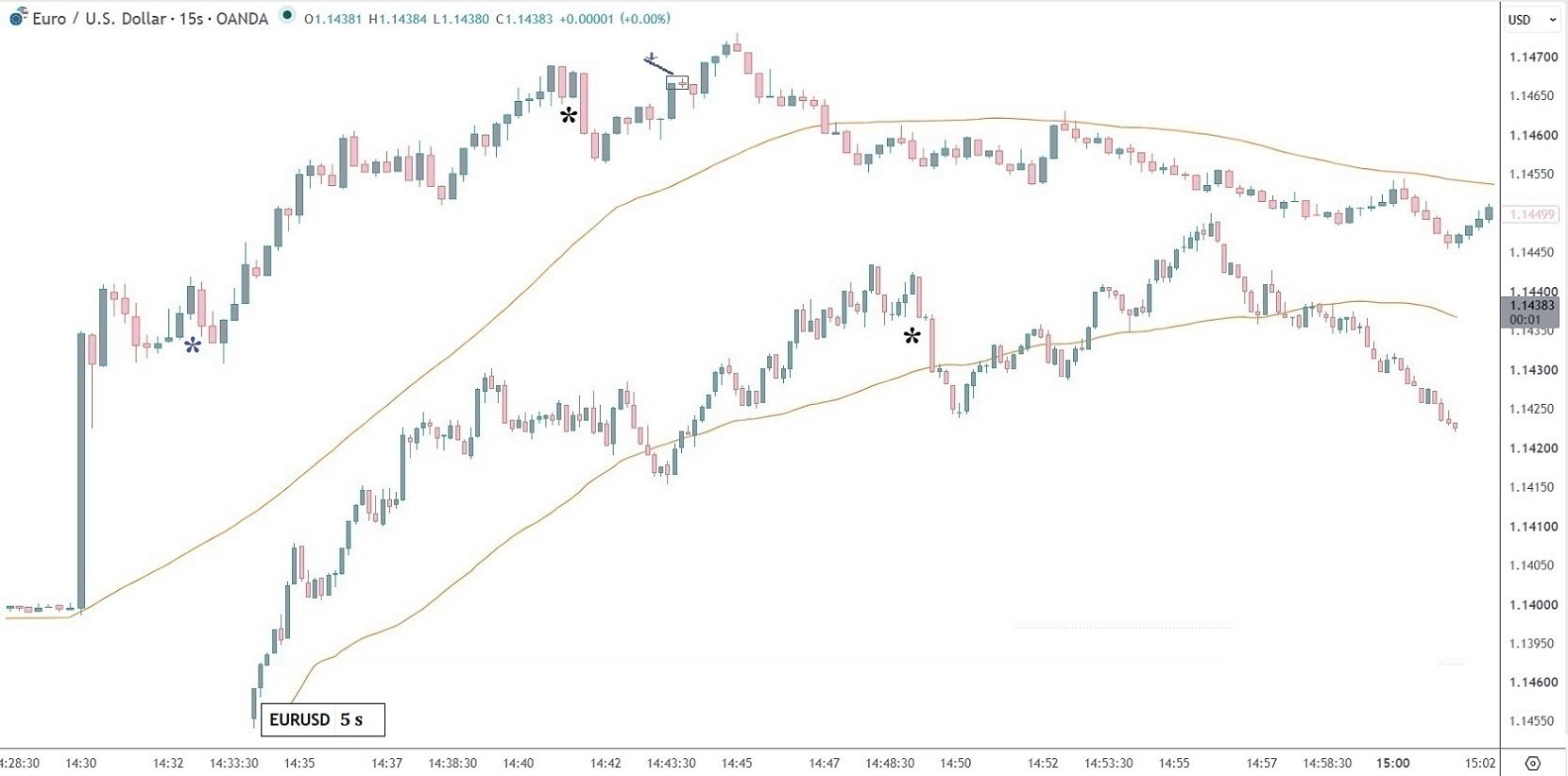Click the 1.13950 price axis label
Image resolution: width=1568 pixels, height=776 pixels.
(x=1533, y=643)
